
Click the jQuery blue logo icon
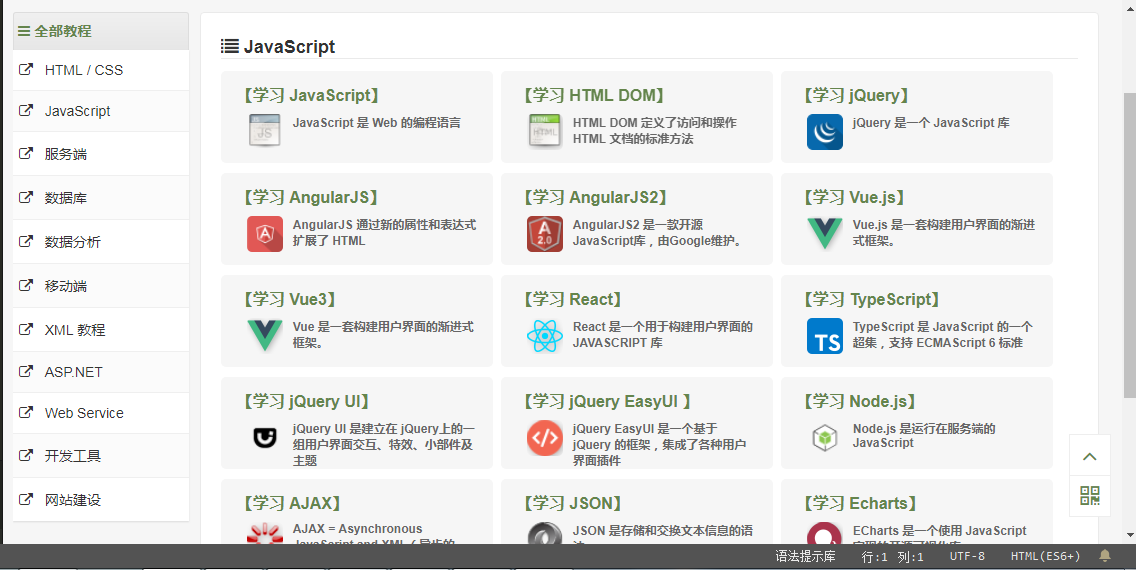[824, 132]
